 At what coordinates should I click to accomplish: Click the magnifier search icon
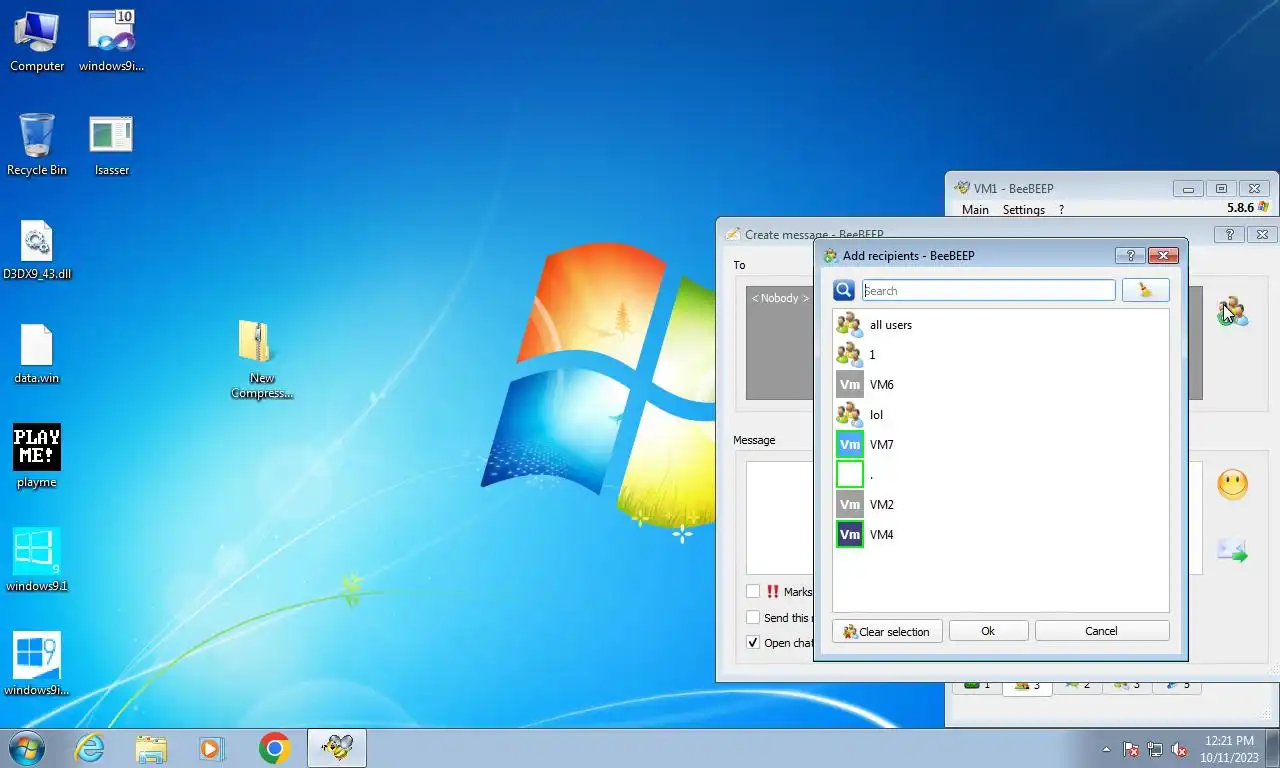click(844, 290)
